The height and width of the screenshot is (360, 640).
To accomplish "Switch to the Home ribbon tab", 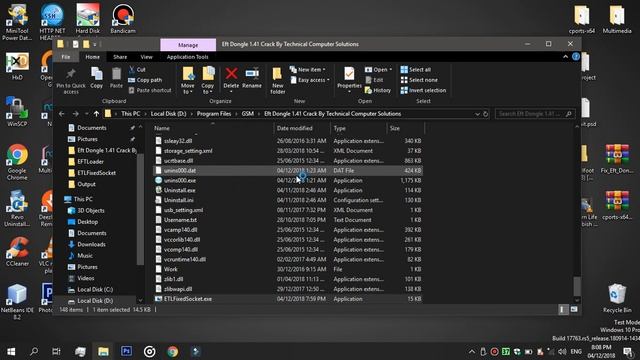I will click(92, 57).
